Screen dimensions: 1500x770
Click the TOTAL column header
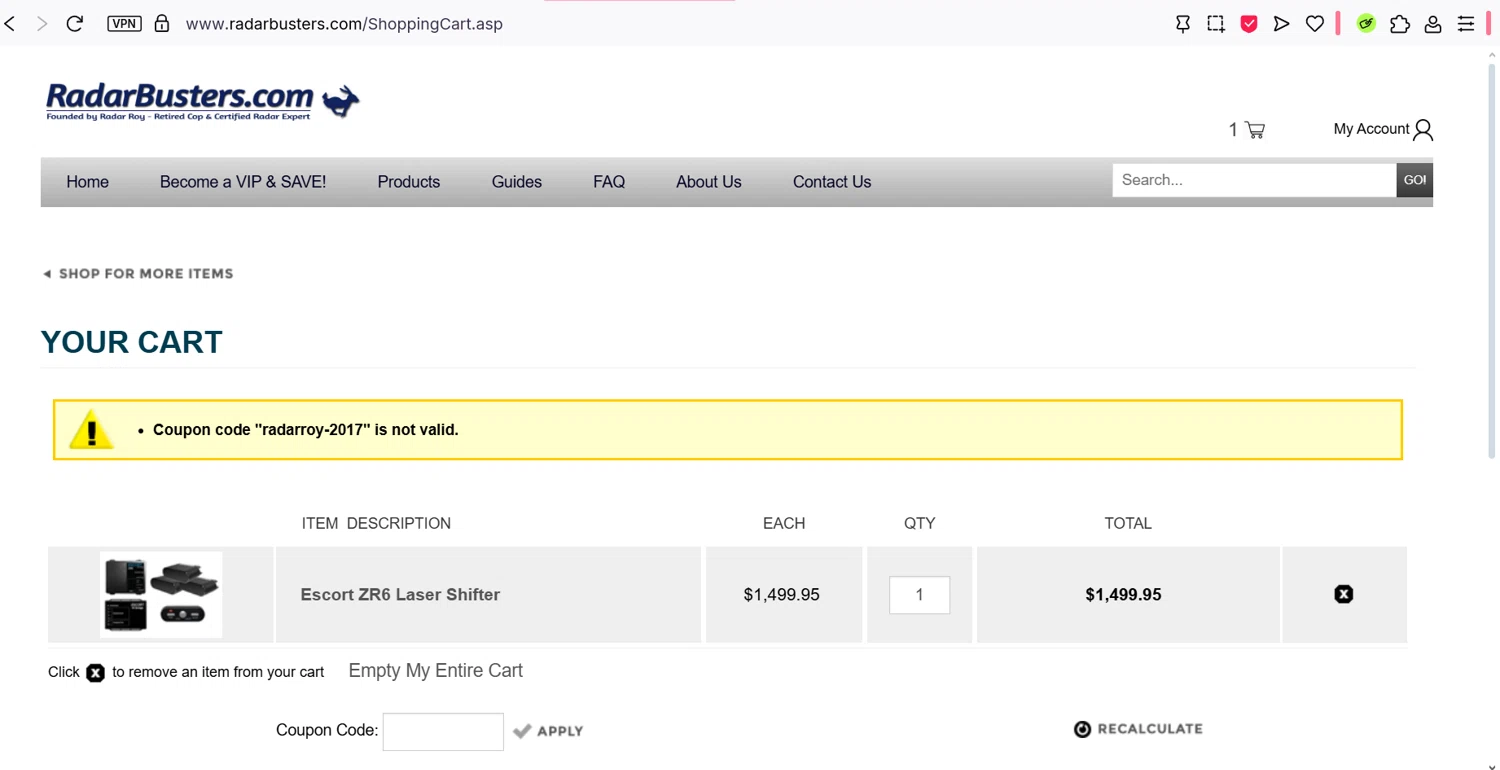(x=1128, y=523)
